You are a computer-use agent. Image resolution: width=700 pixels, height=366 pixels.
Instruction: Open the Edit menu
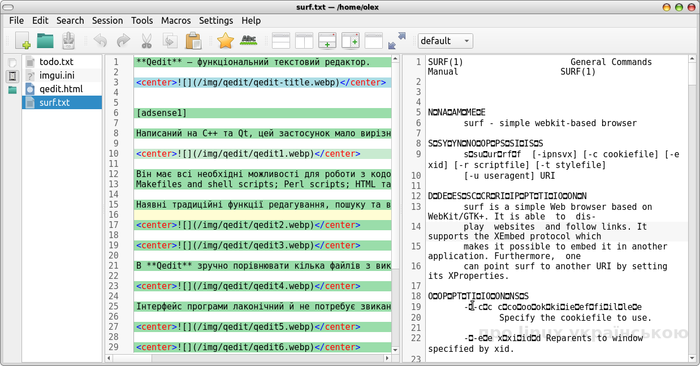(40, 21)
